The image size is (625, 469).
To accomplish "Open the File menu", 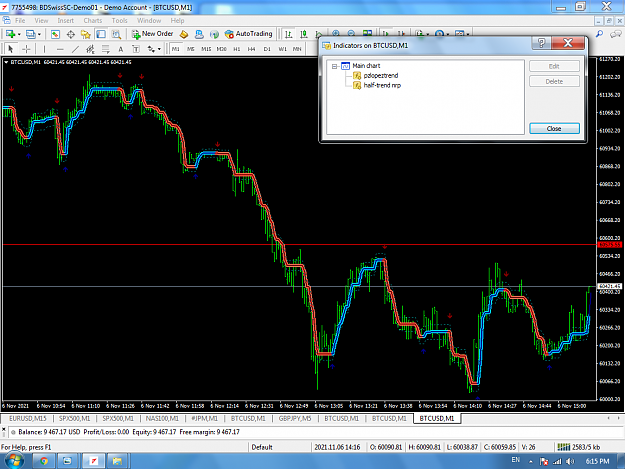I will [x=20, y=20].
